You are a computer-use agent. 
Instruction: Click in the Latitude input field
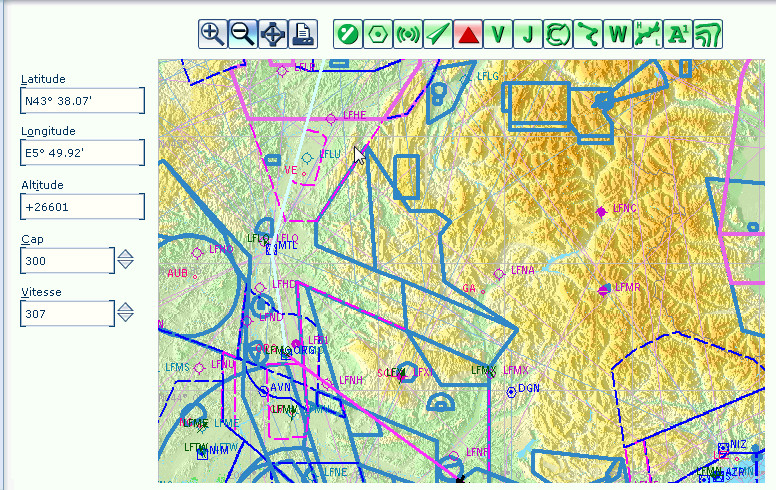pyautogui.click(x=82, y=101)
